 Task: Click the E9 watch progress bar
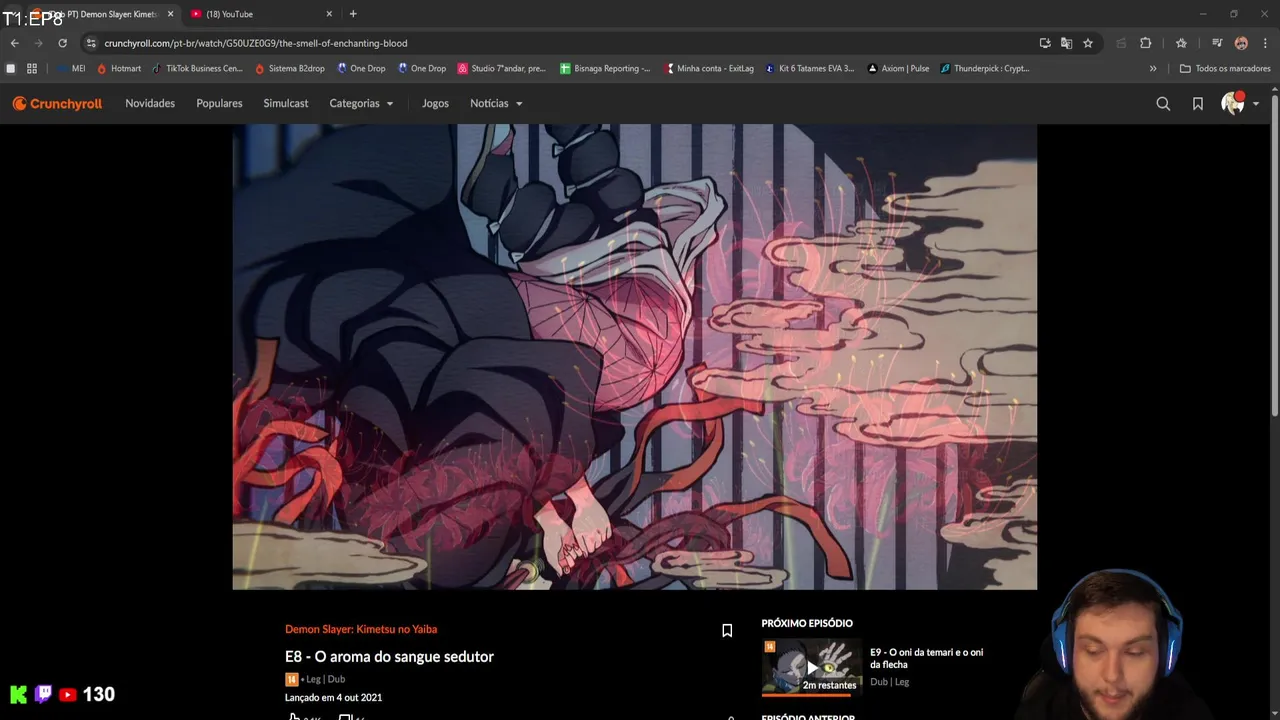812,694
